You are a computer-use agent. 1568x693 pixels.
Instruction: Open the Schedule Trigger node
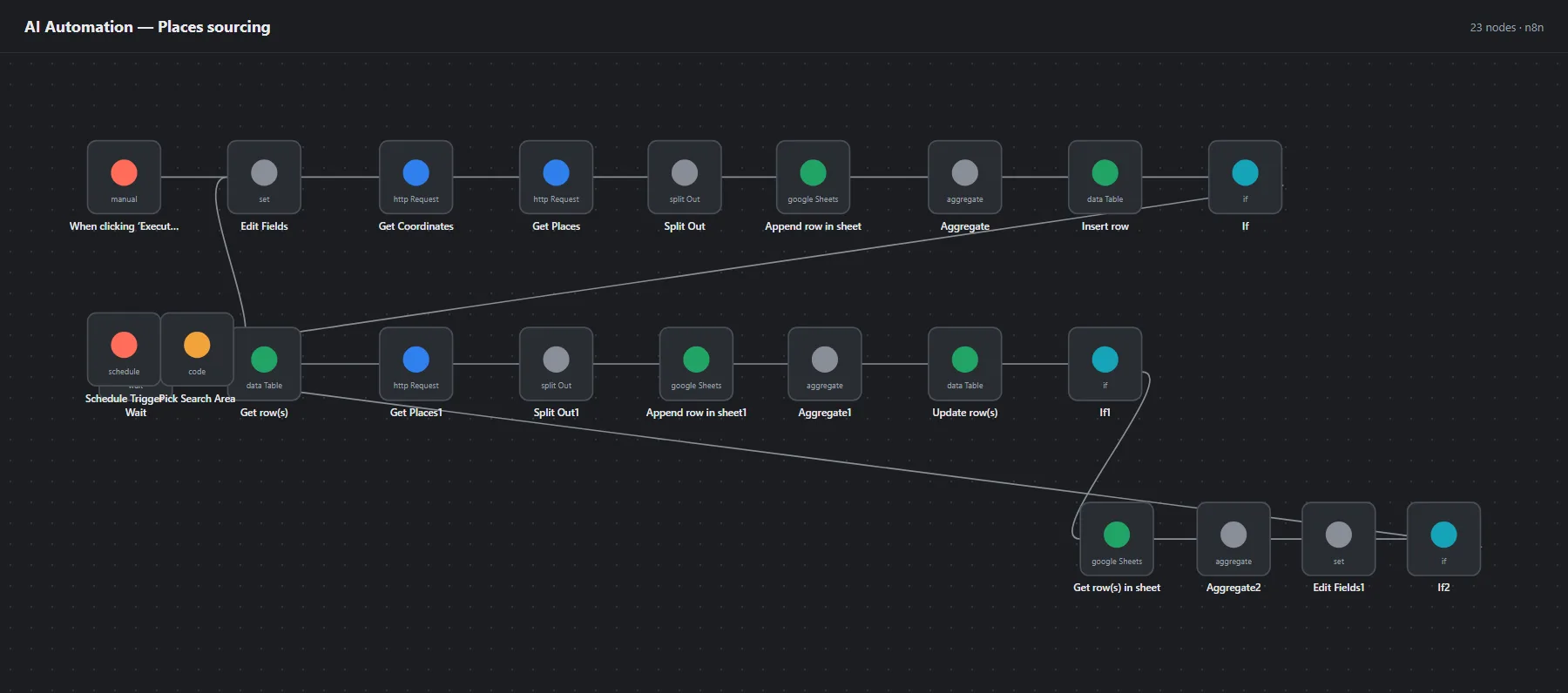pos(124,349)
